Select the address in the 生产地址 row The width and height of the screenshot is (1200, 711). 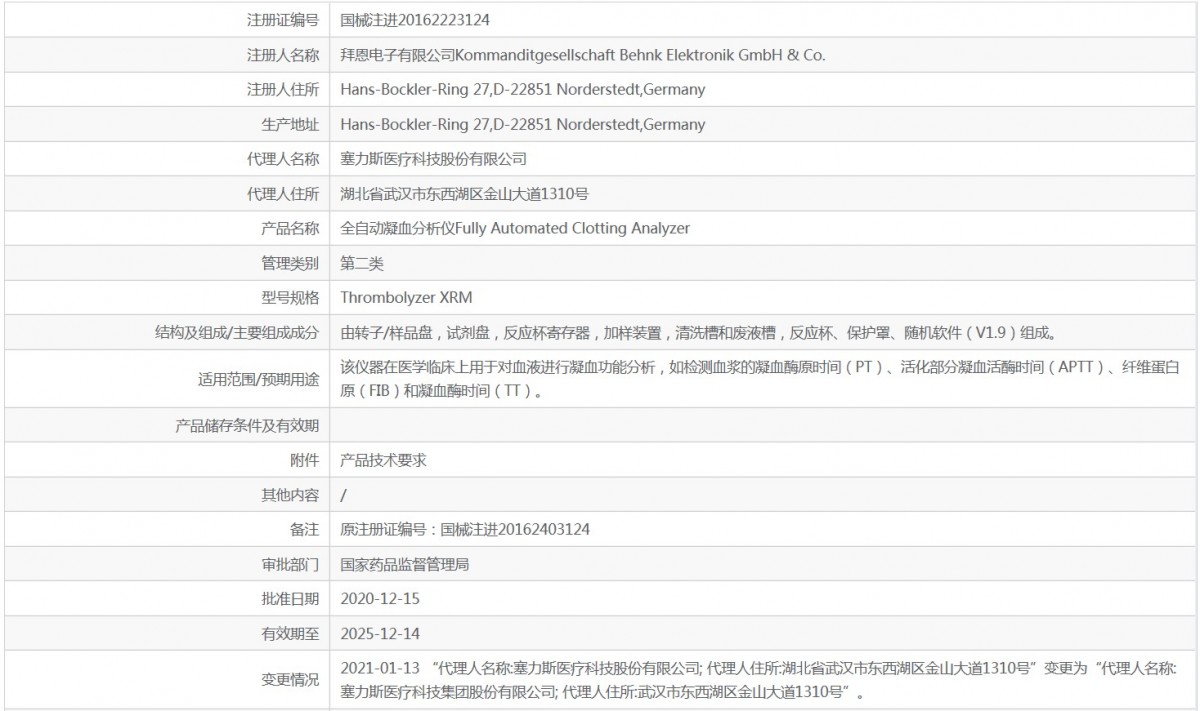pyautogui.click(x=523, y=125)
